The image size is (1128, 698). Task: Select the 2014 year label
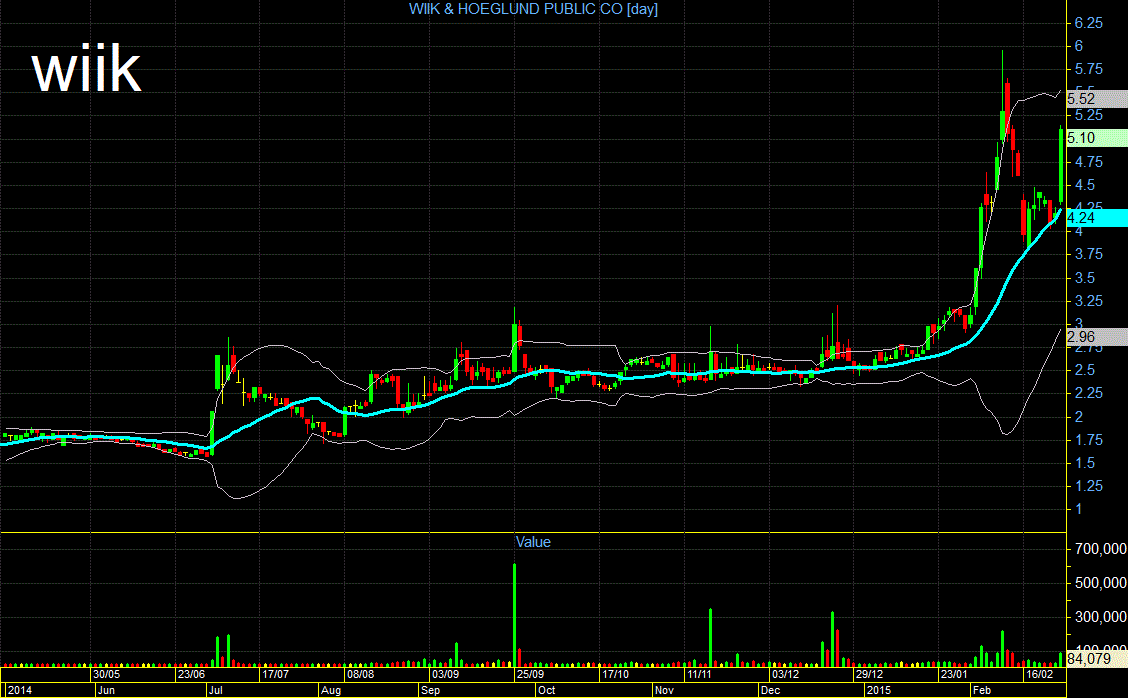pos(19,690)
